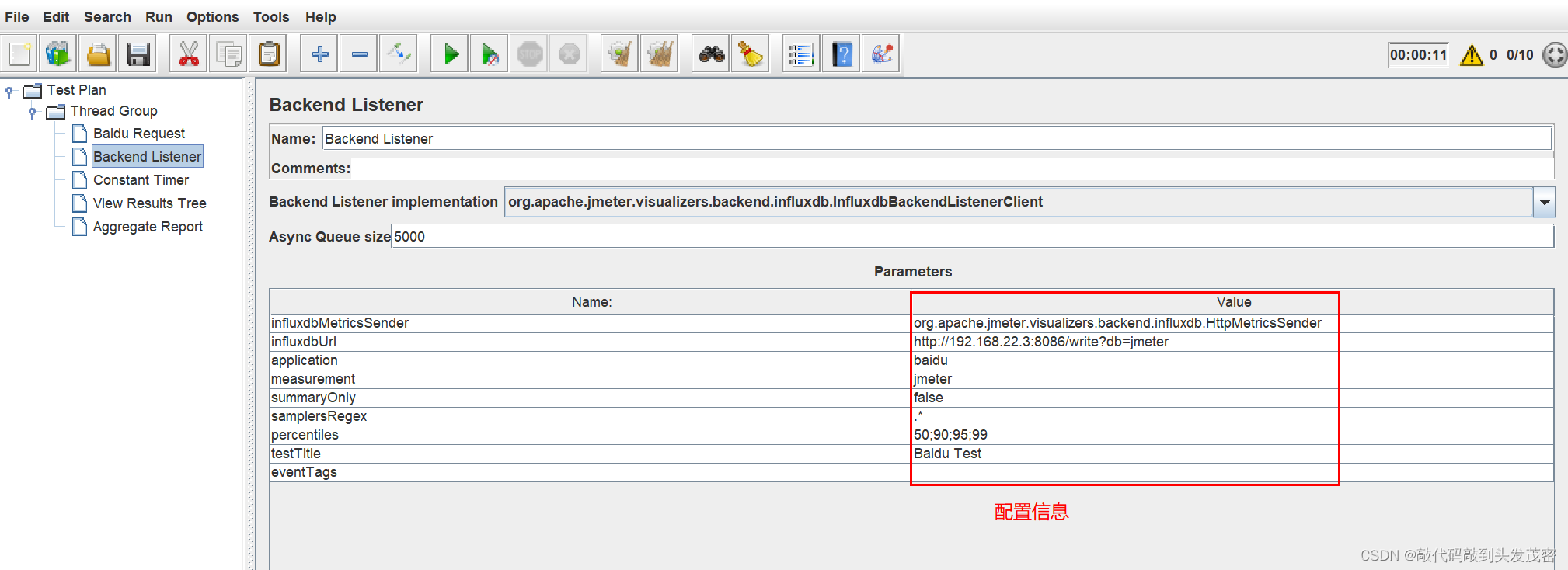Click the 0/10 active threads counter

pyautogui.click(x=1520, y=55)
